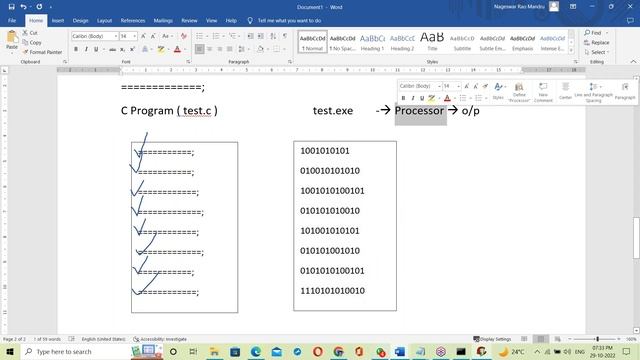The height and width of the screenshot is (360, 640).
Task: Toggle Show/Hide paragraph marks
Action: (x=285, y=36)
